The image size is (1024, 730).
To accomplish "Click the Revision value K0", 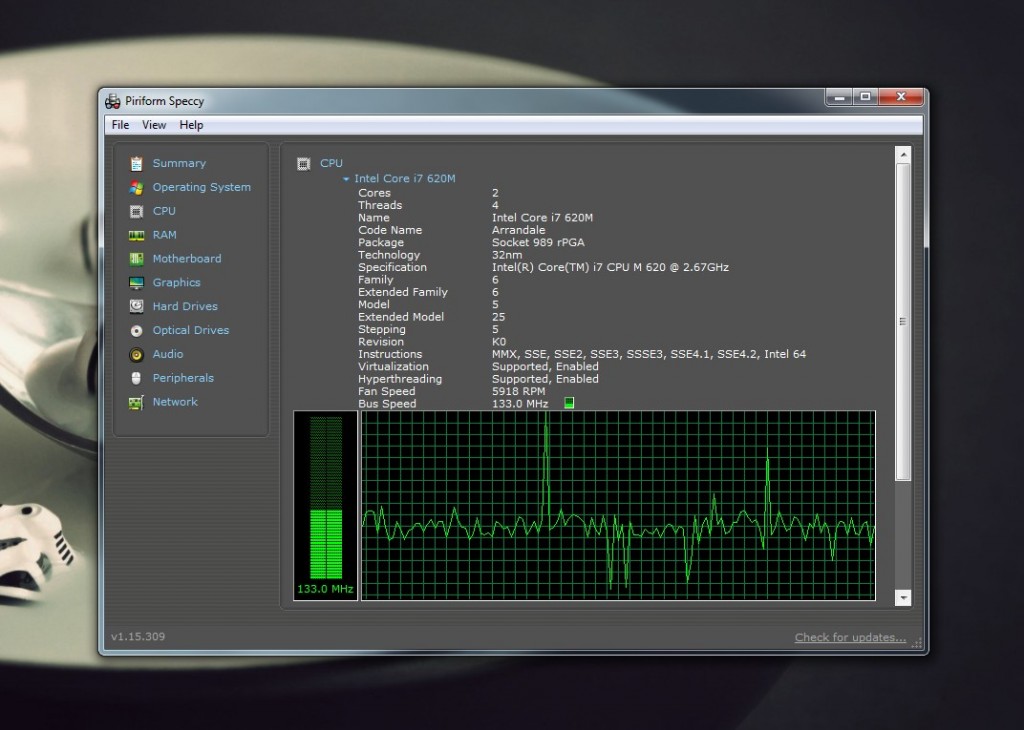I will click(499, 341).
